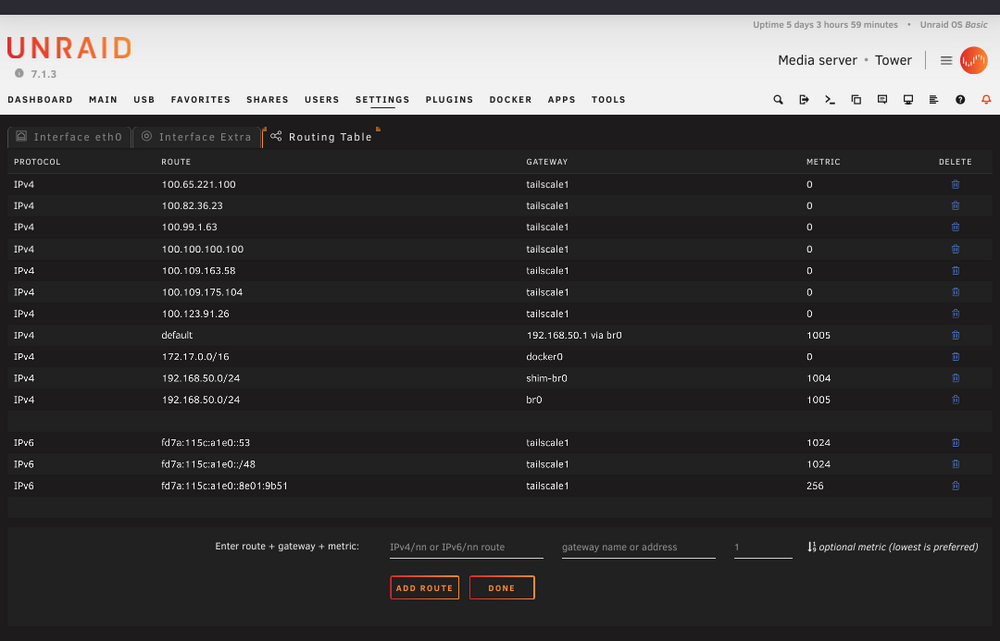Click the orange Unraid avatar circle
The image size is (1000, 641).
[x=974, y=61]
